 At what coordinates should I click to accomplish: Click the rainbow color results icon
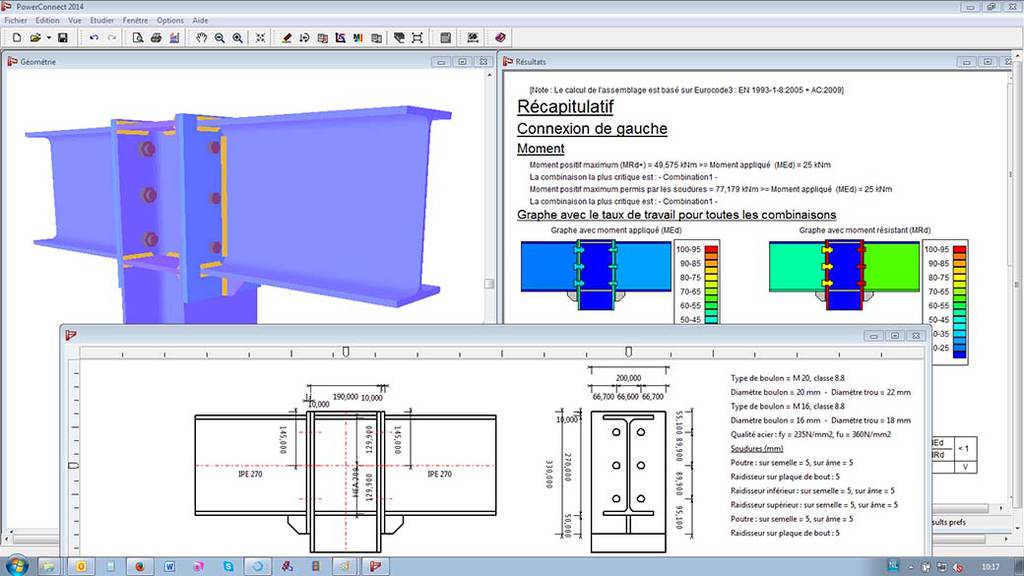click(358, 38)
